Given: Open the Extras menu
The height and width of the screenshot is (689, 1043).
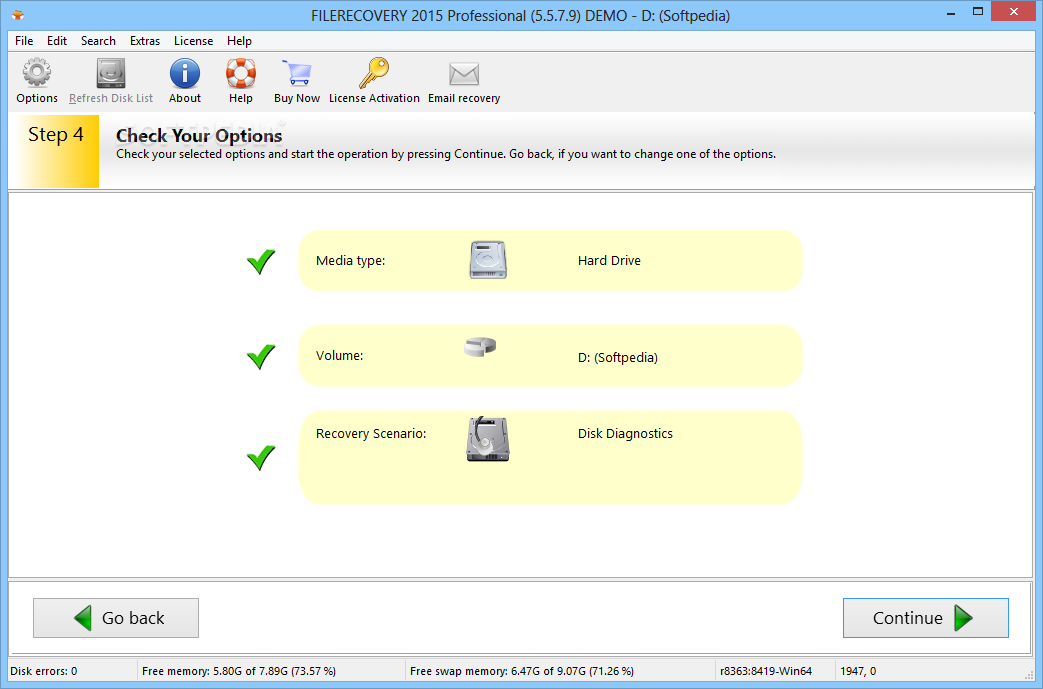Looking at the screenshot, I should (144, 41).
